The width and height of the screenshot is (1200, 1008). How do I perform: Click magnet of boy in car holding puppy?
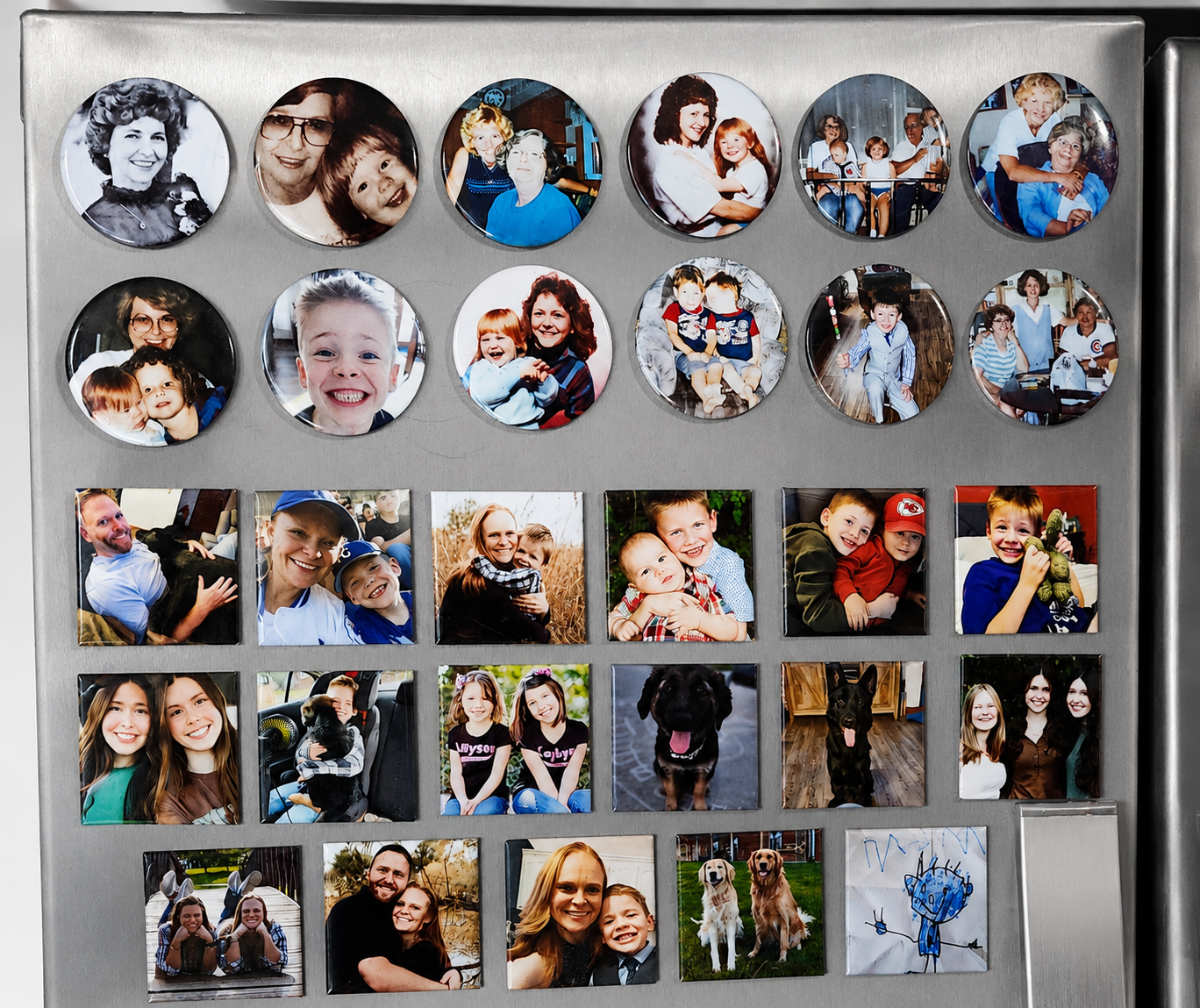pyautogui.click(x=338, y=747)
